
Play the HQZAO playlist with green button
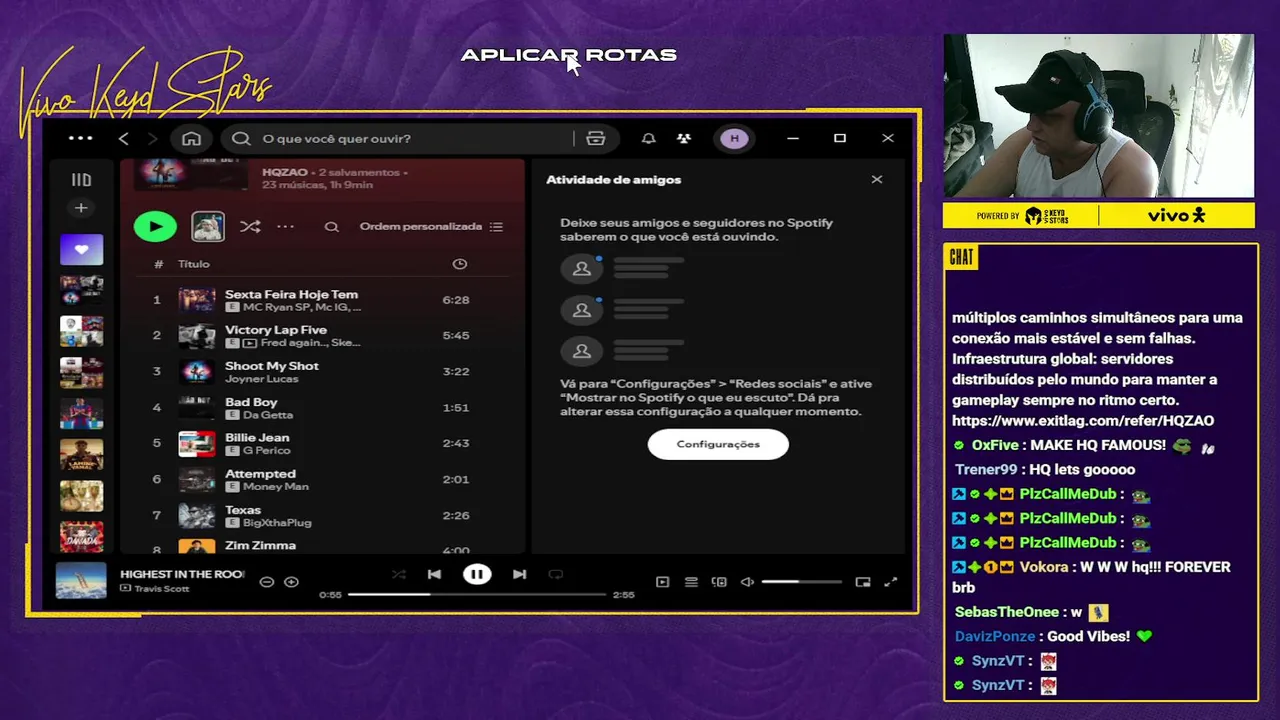(x=155, y=226)
